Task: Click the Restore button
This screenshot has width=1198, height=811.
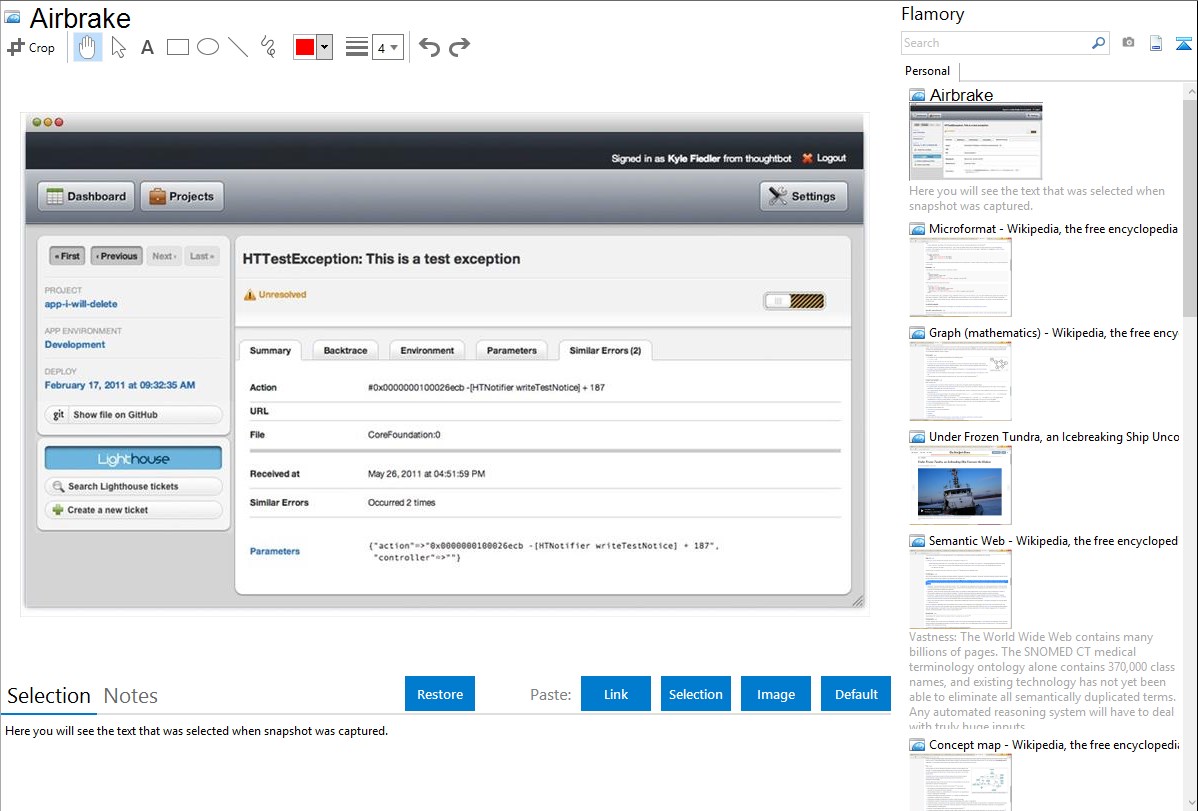Action: tap(440, 694)
